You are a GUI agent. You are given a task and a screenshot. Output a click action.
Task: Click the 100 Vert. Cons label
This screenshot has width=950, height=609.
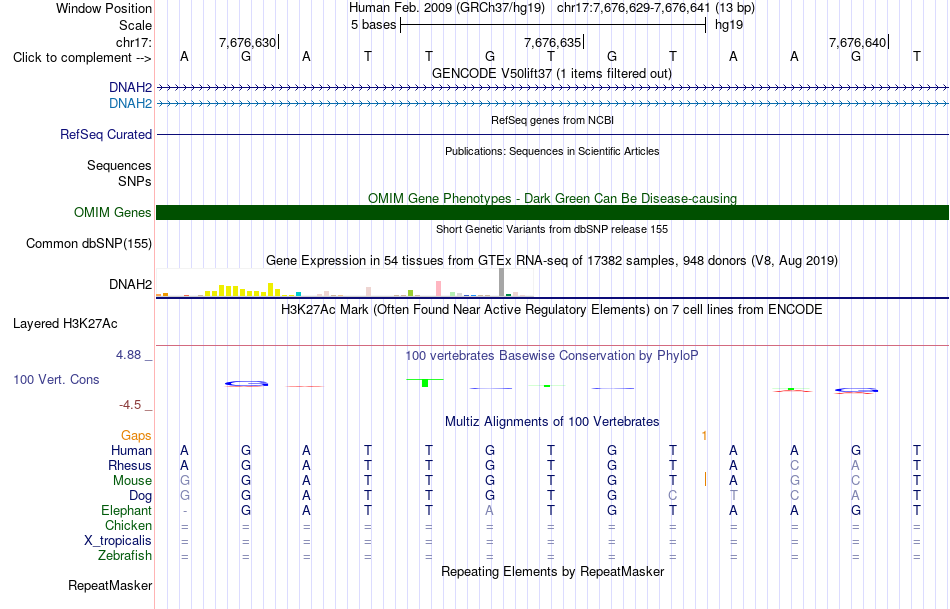click(56, 379)
